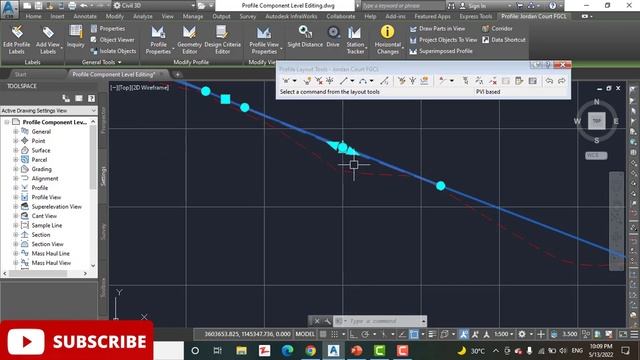Select the square PVI grip on profile
This screenshot has height=360, width=640.
click(225, 99)
